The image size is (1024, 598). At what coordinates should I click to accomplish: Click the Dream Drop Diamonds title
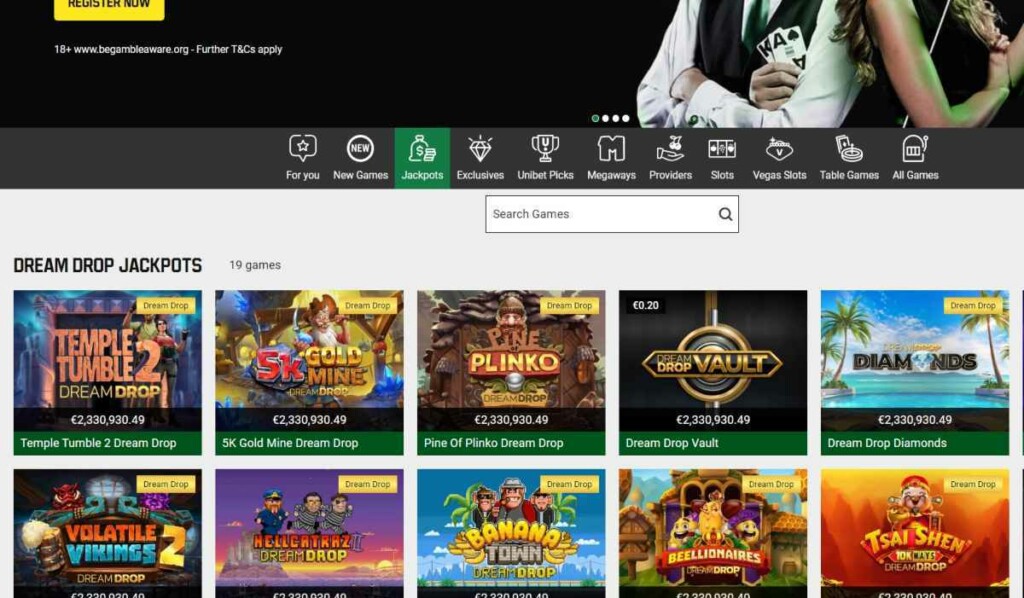pos(886,443)
